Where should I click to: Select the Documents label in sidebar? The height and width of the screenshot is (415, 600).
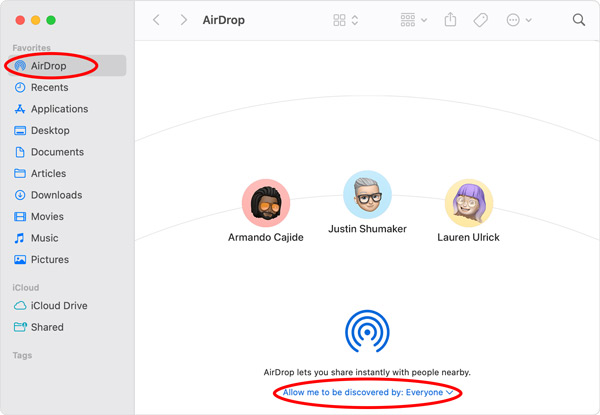(57, 152)
